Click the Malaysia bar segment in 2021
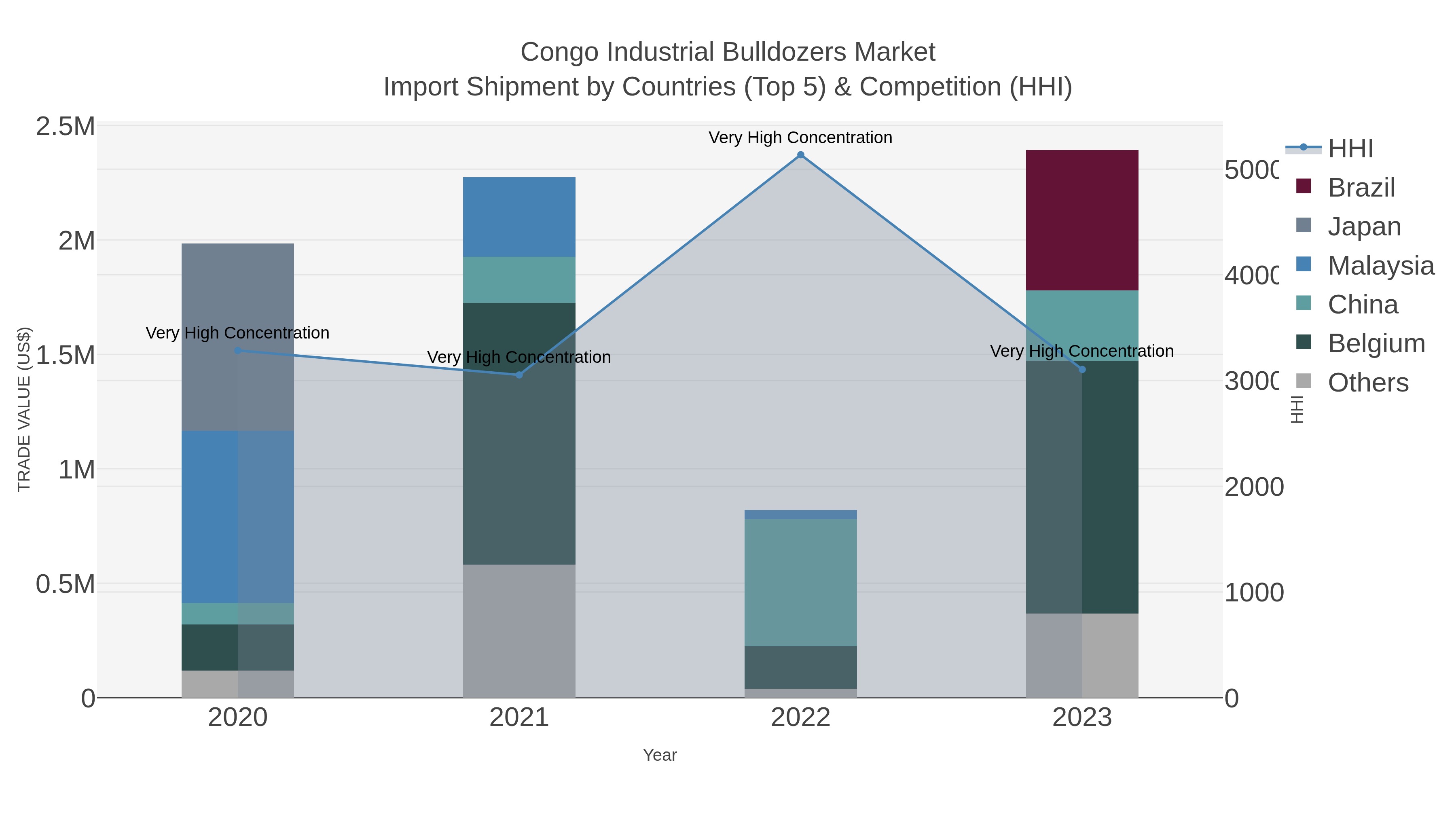 coord(519,217)
